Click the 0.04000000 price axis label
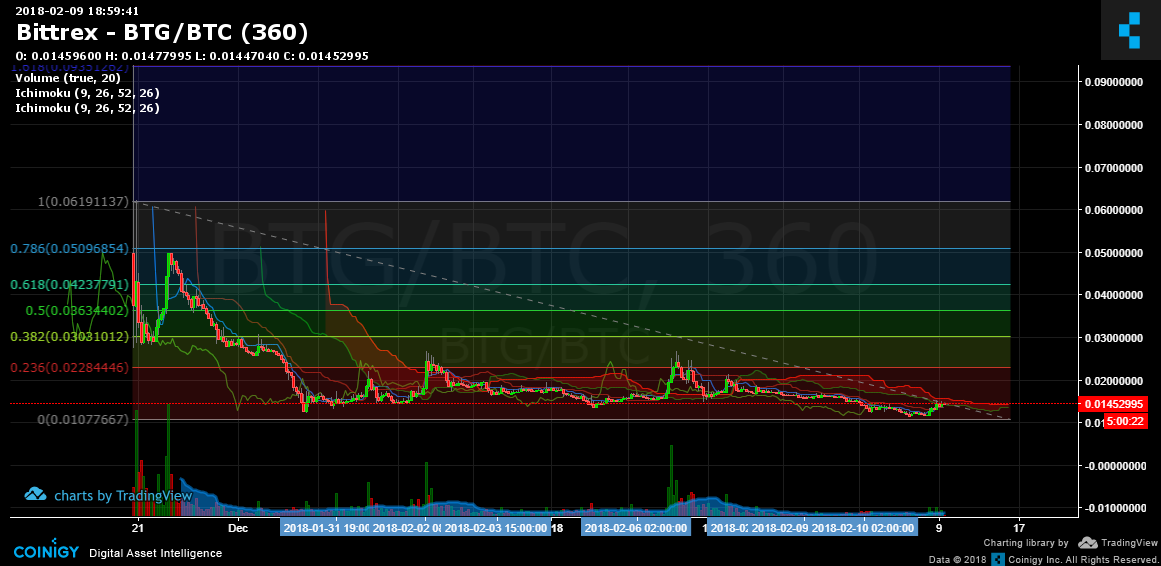1161x566 pixels. pos(1114,296)
